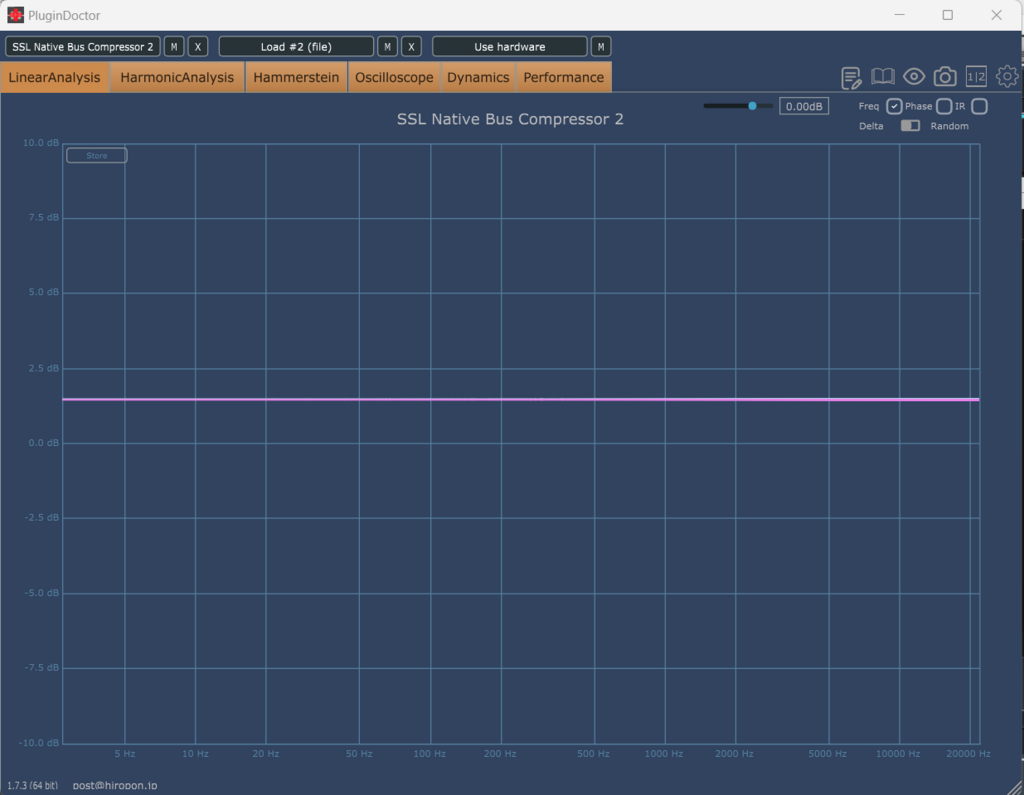This screenshot has height=795, width=1024.
Task: Switch to the Hammerstein tab
Action: click(296, 77)
